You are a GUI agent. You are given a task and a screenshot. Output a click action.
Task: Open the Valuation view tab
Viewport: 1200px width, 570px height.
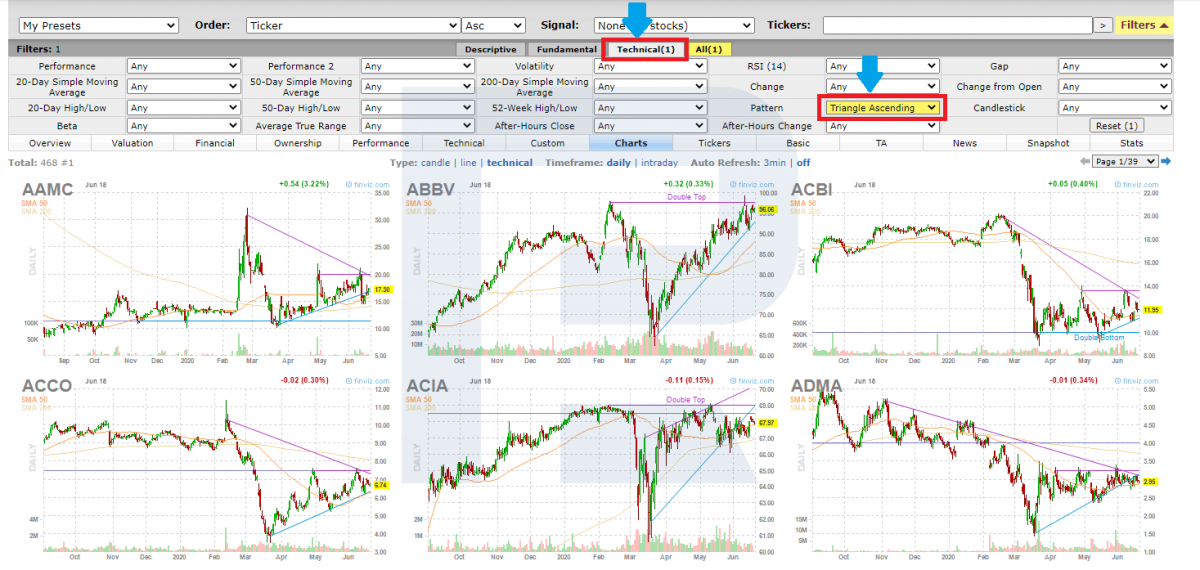tap(132, 143)
